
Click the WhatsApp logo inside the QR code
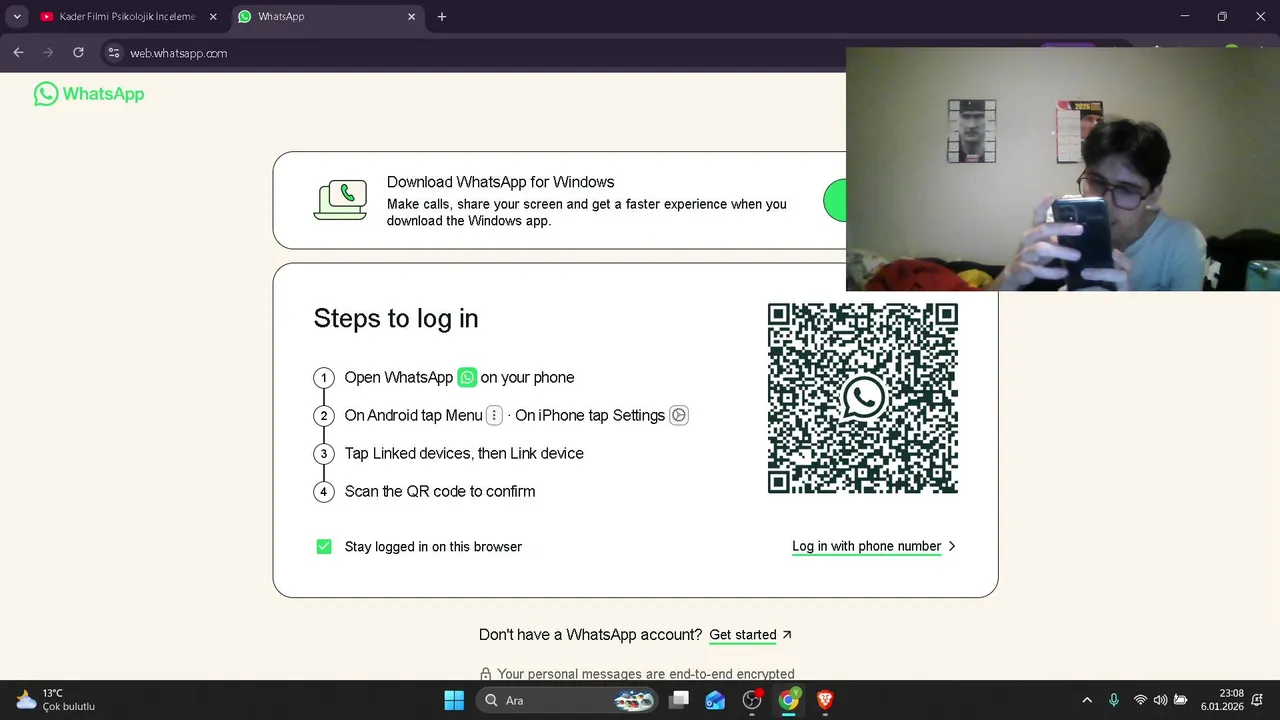(x=863, y=398)
